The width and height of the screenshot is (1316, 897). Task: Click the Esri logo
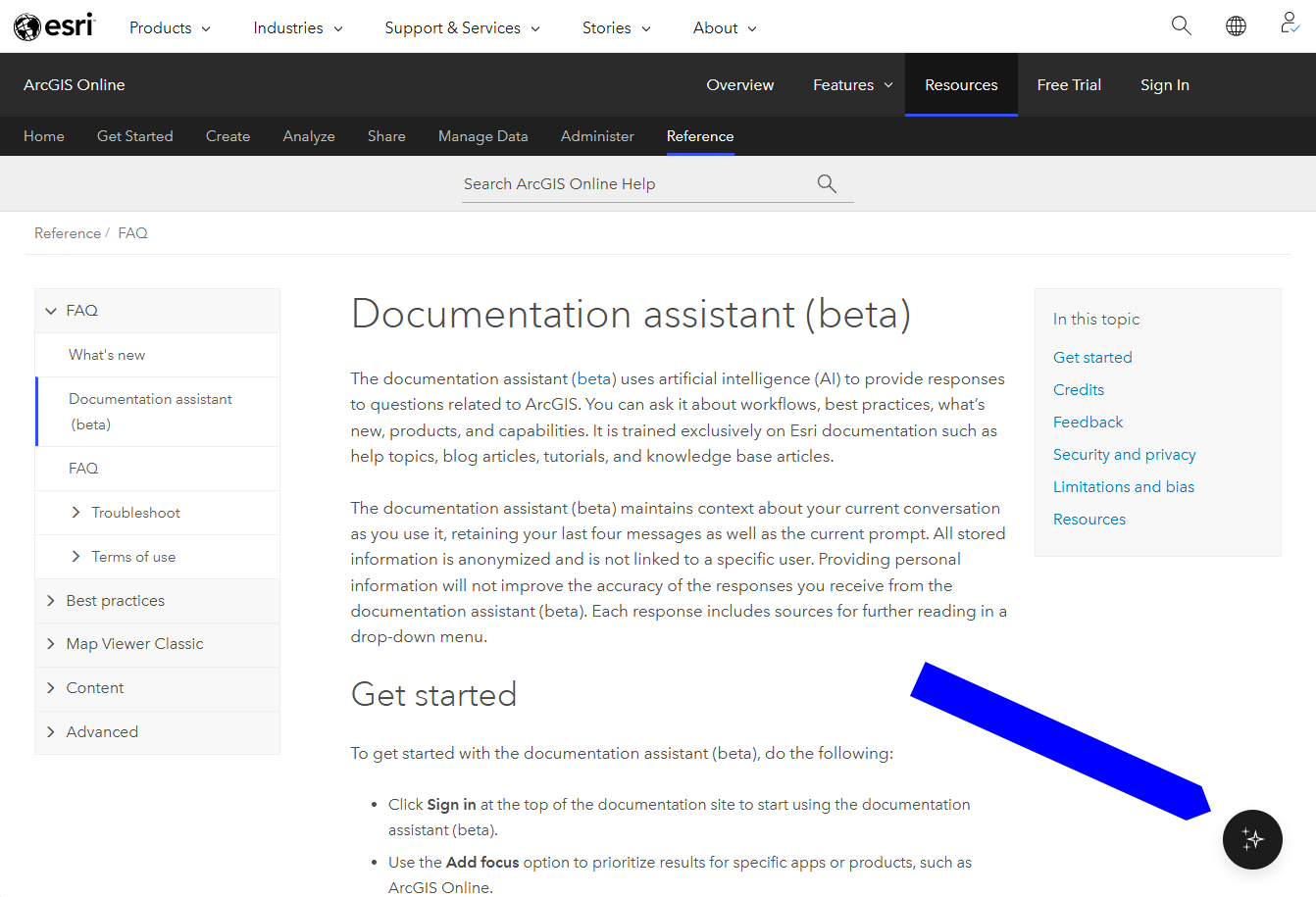[x=54, y=25]
